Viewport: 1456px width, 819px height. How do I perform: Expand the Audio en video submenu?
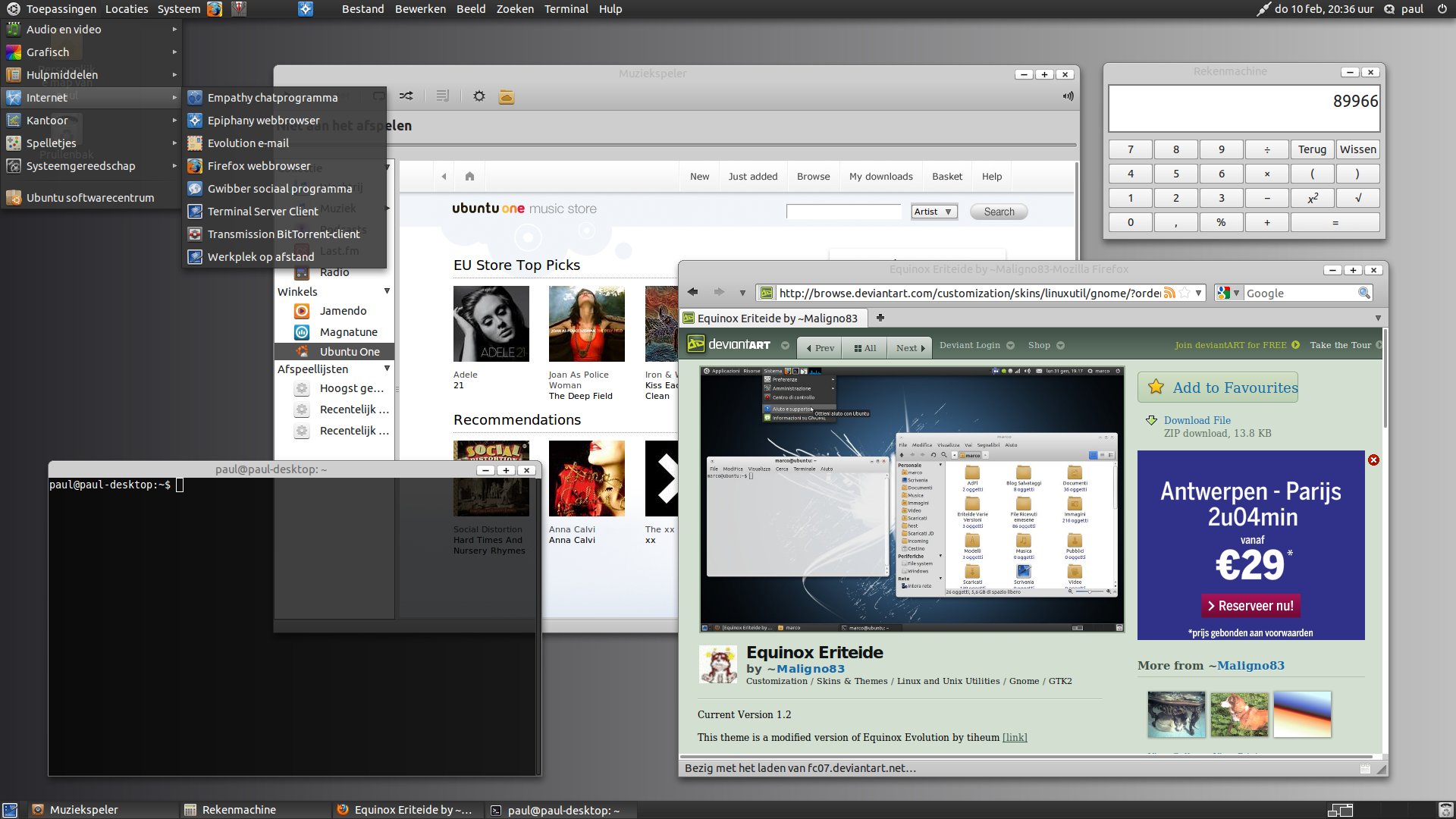(x=91, y=29)
